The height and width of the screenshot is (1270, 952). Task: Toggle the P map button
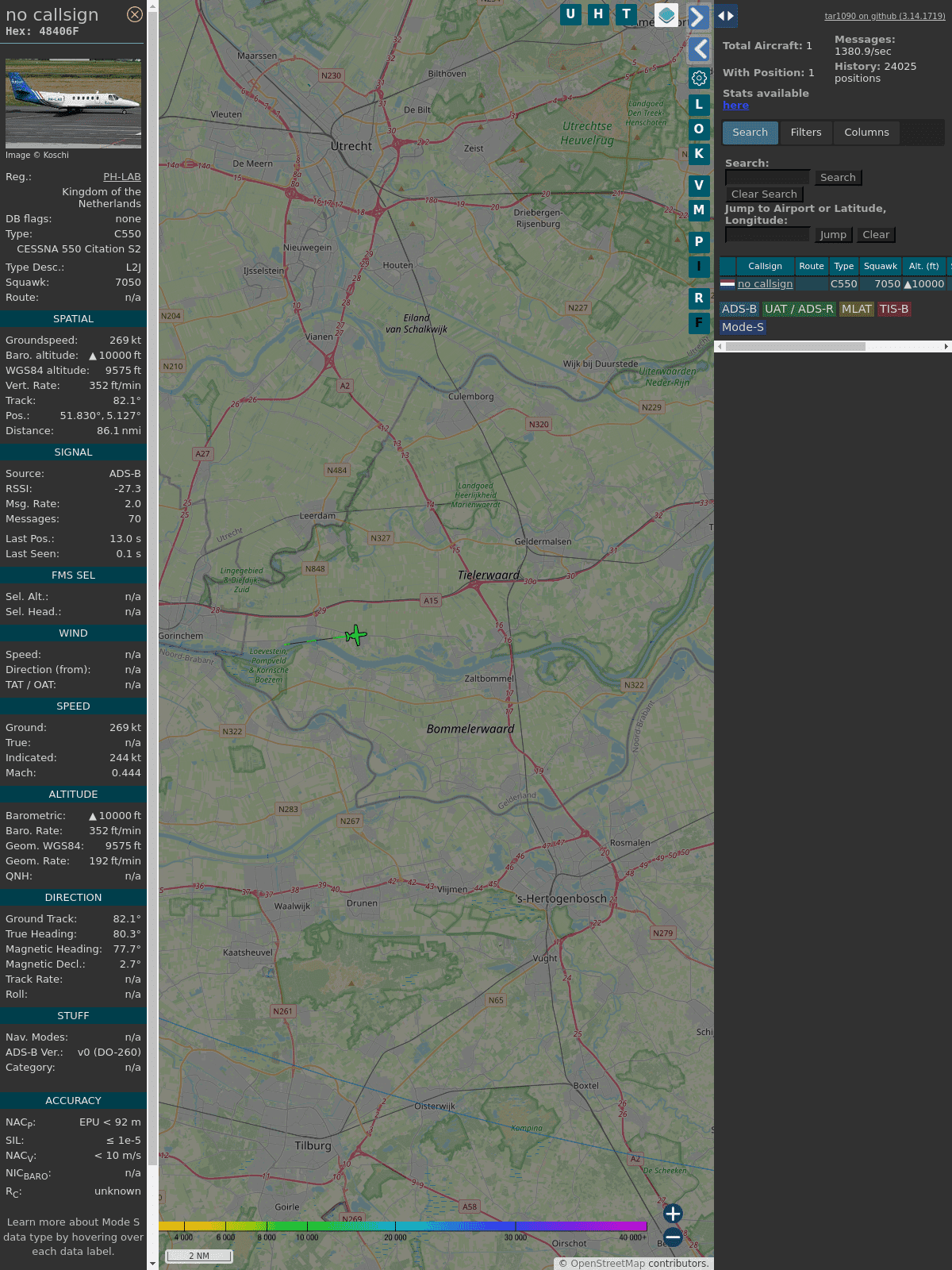(x=699, y=242)
